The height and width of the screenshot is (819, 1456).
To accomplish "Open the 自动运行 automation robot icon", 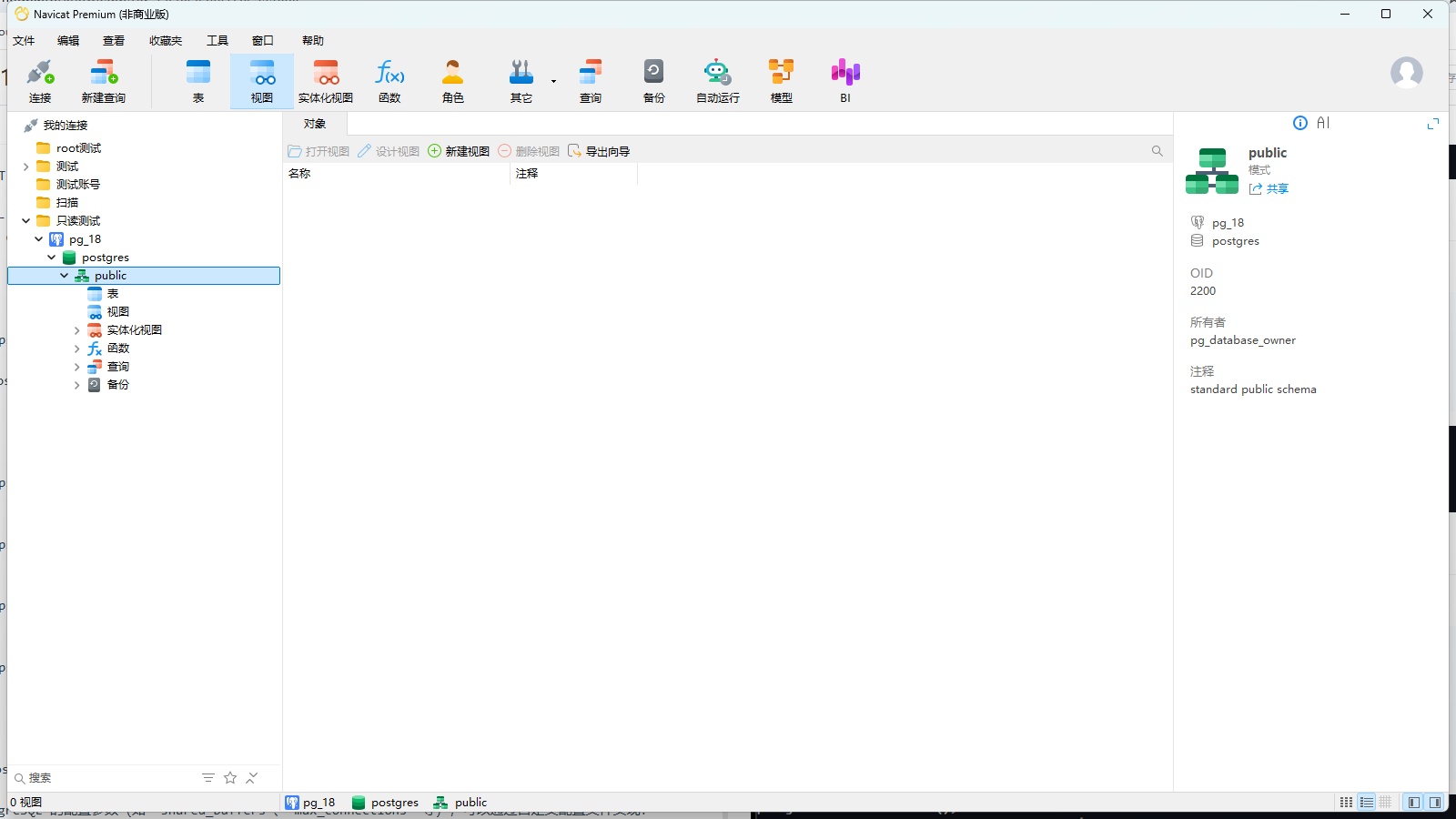I will tap(718, 81).
